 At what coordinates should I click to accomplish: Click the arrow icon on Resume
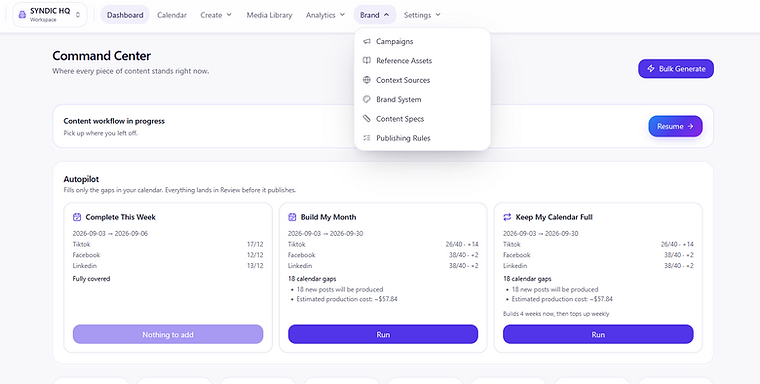pos(690,126)
